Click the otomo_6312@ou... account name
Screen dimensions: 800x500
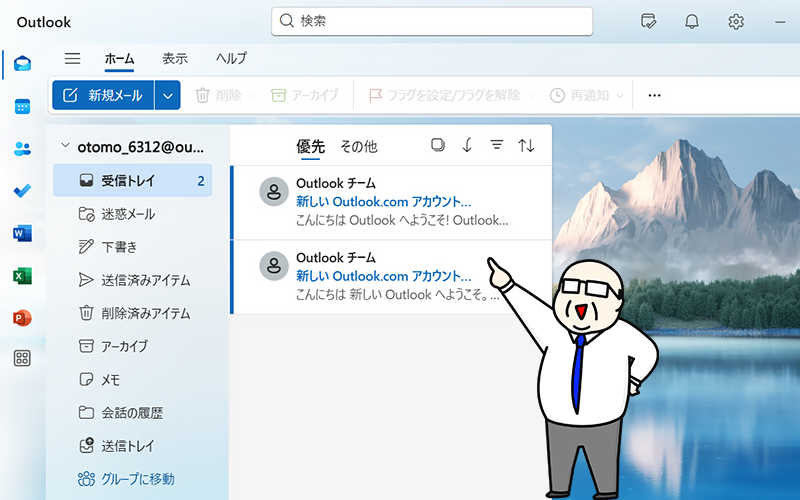141,147
